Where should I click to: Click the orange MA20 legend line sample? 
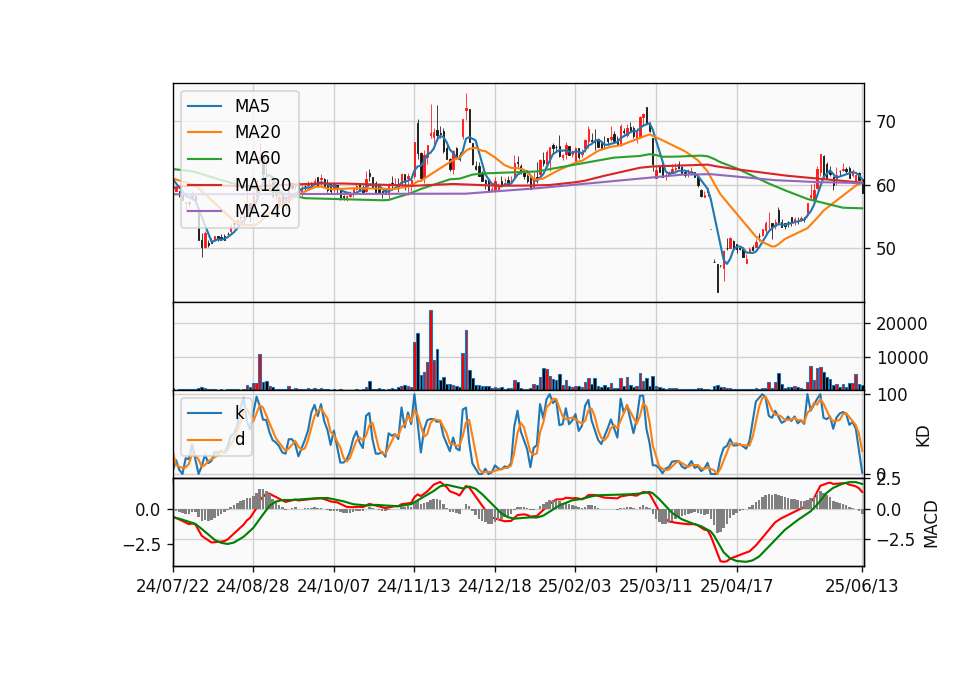tap(204, 132)
